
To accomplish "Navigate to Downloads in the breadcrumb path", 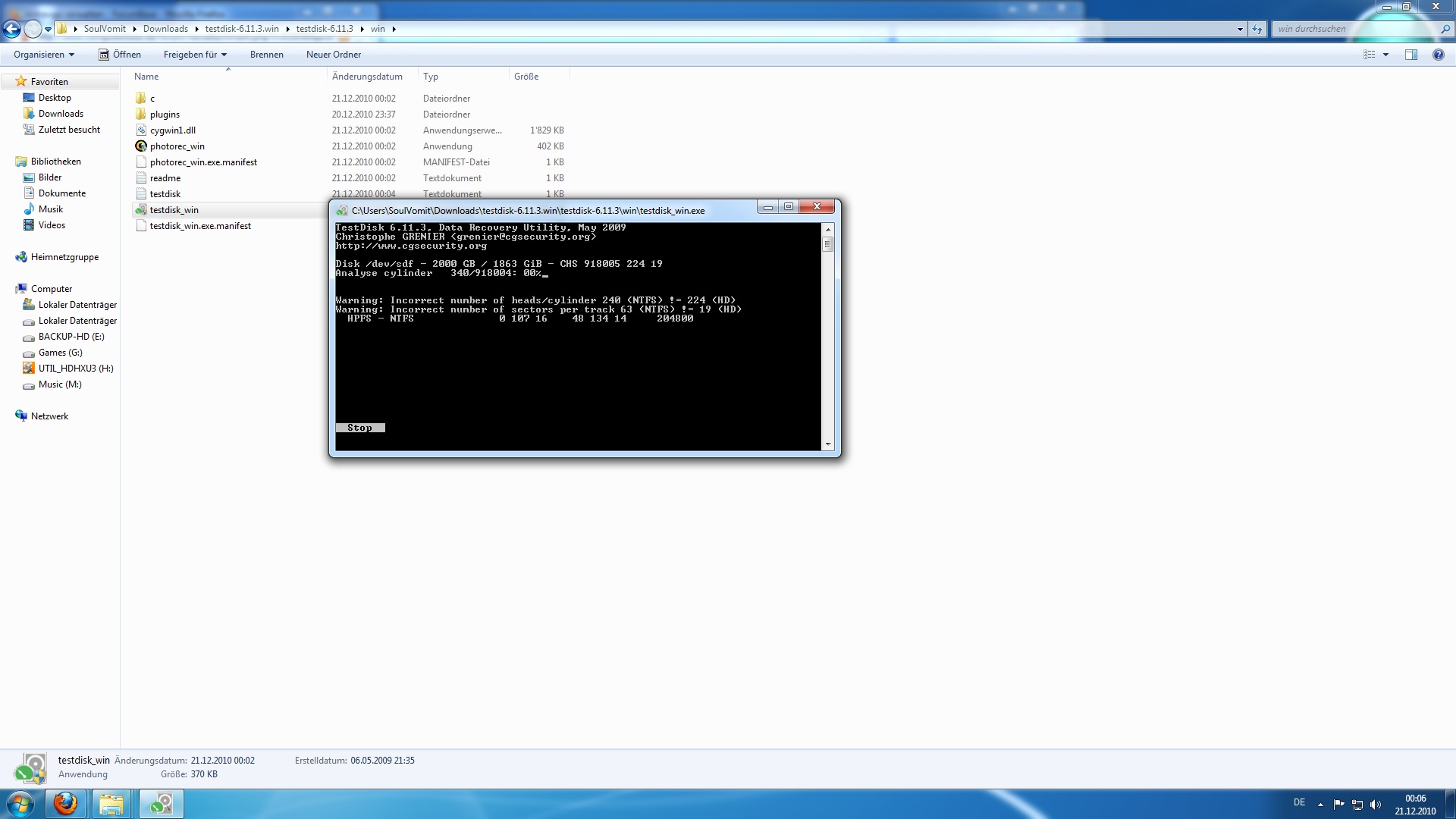I will coord(165,29).
